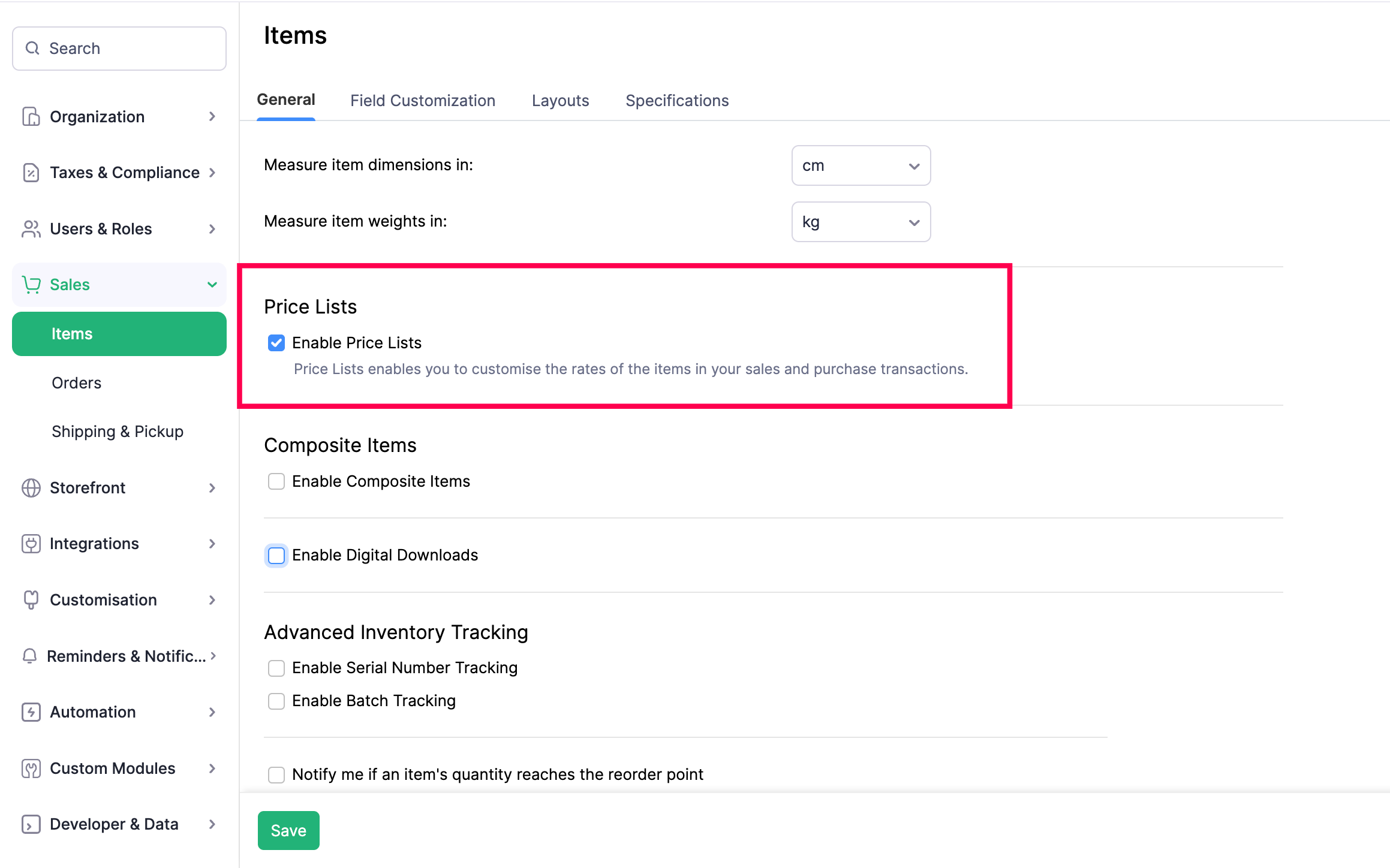The height and width of the screenshot is (868, 1390).
Task: Open the Specifications tab
Action: (677, 100)
